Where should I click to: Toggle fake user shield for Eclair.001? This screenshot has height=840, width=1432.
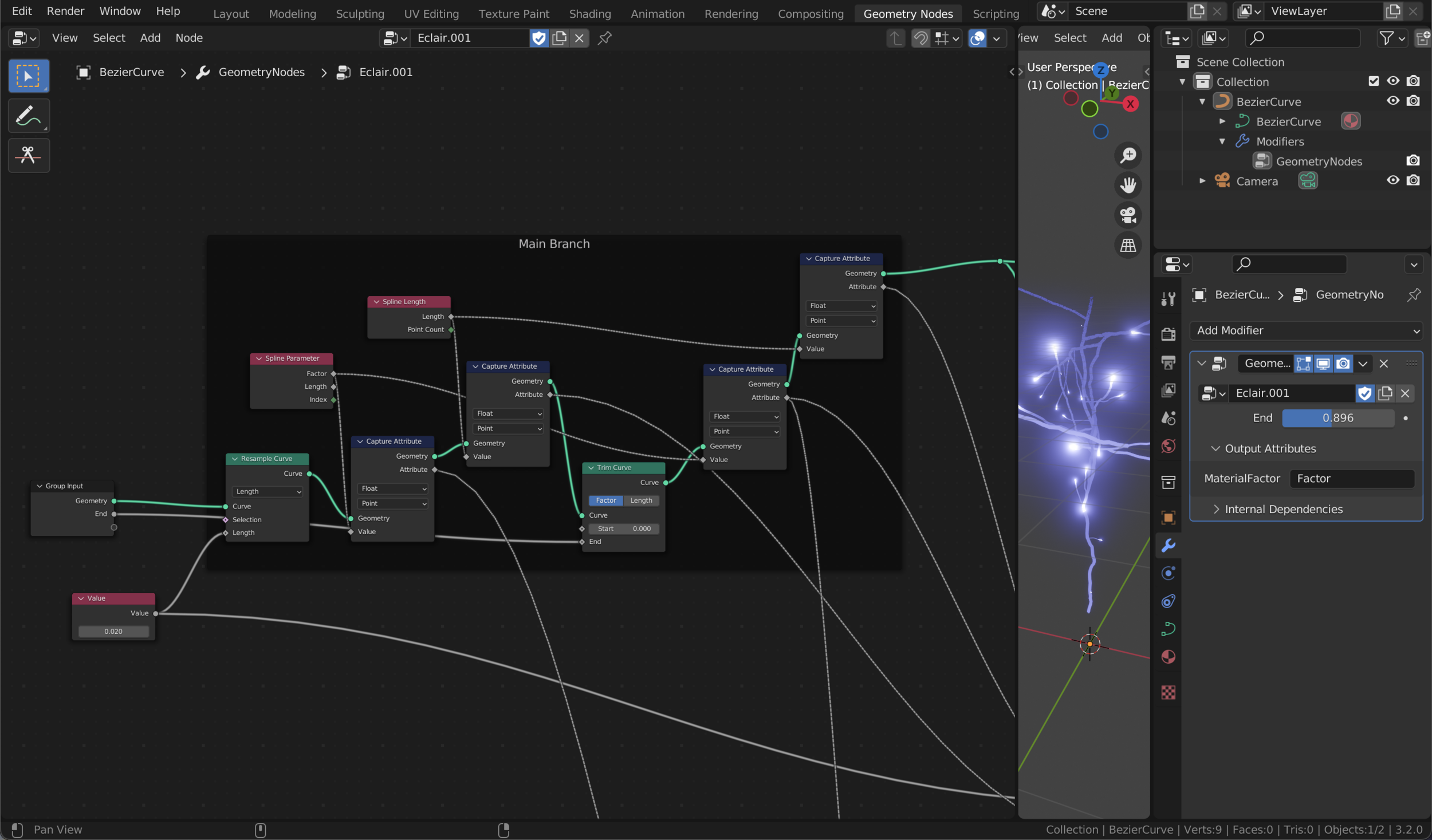(x=538, y=38)
